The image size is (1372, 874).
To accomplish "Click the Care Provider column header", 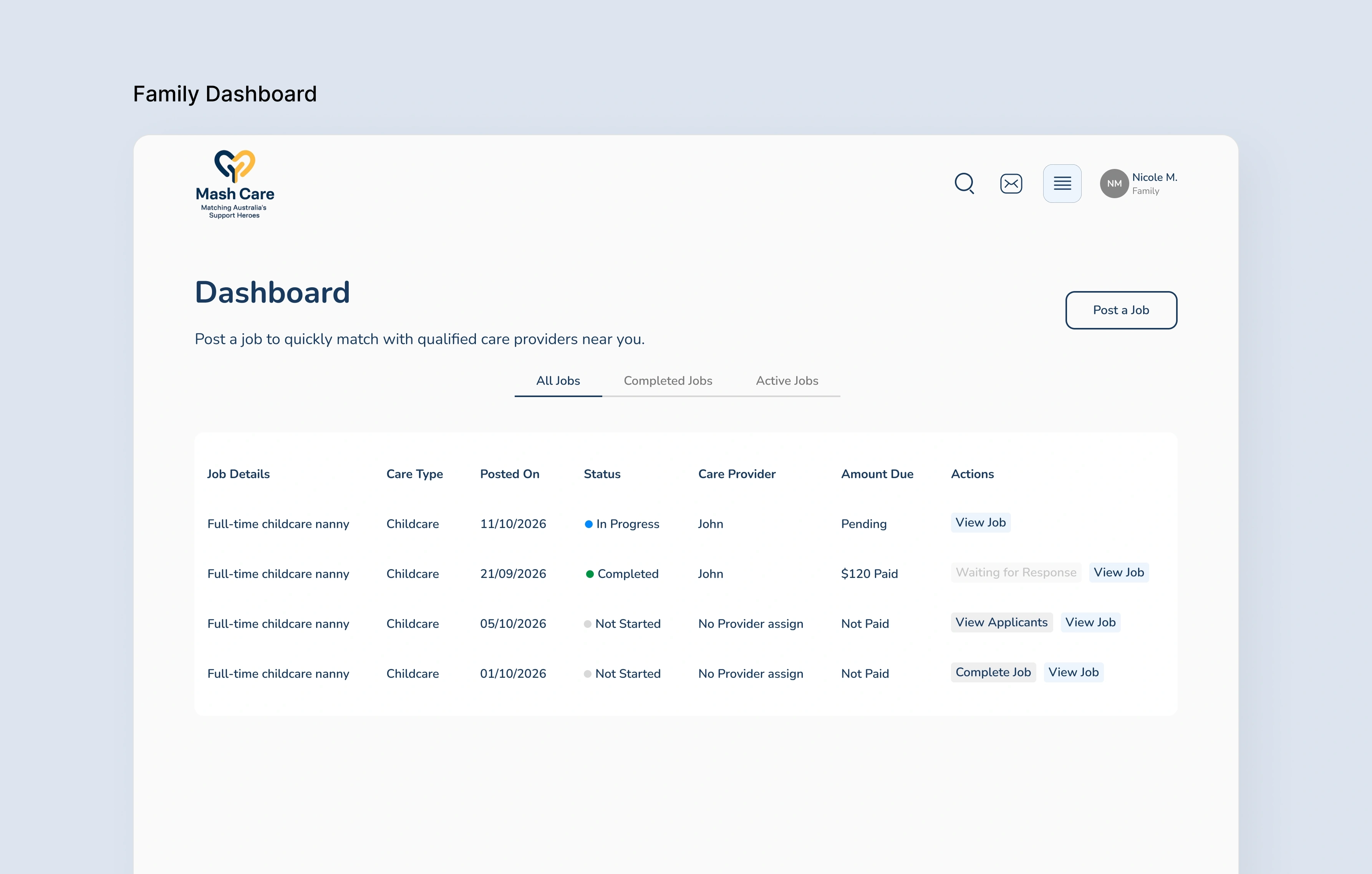I will [737, 474].
